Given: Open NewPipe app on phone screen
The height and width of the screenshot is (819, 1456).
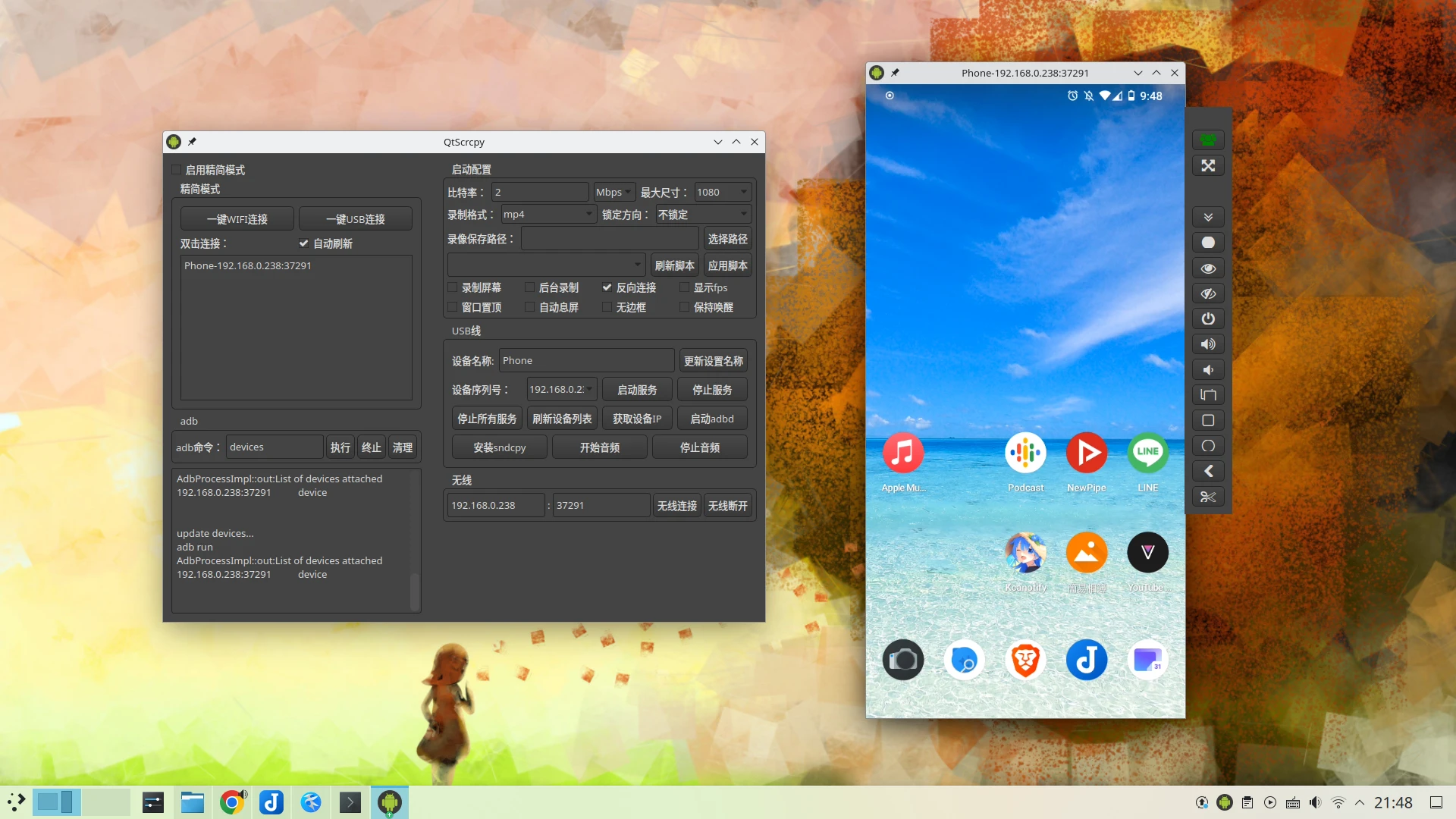Looking at the screenshot, I should coord(1086,453).
